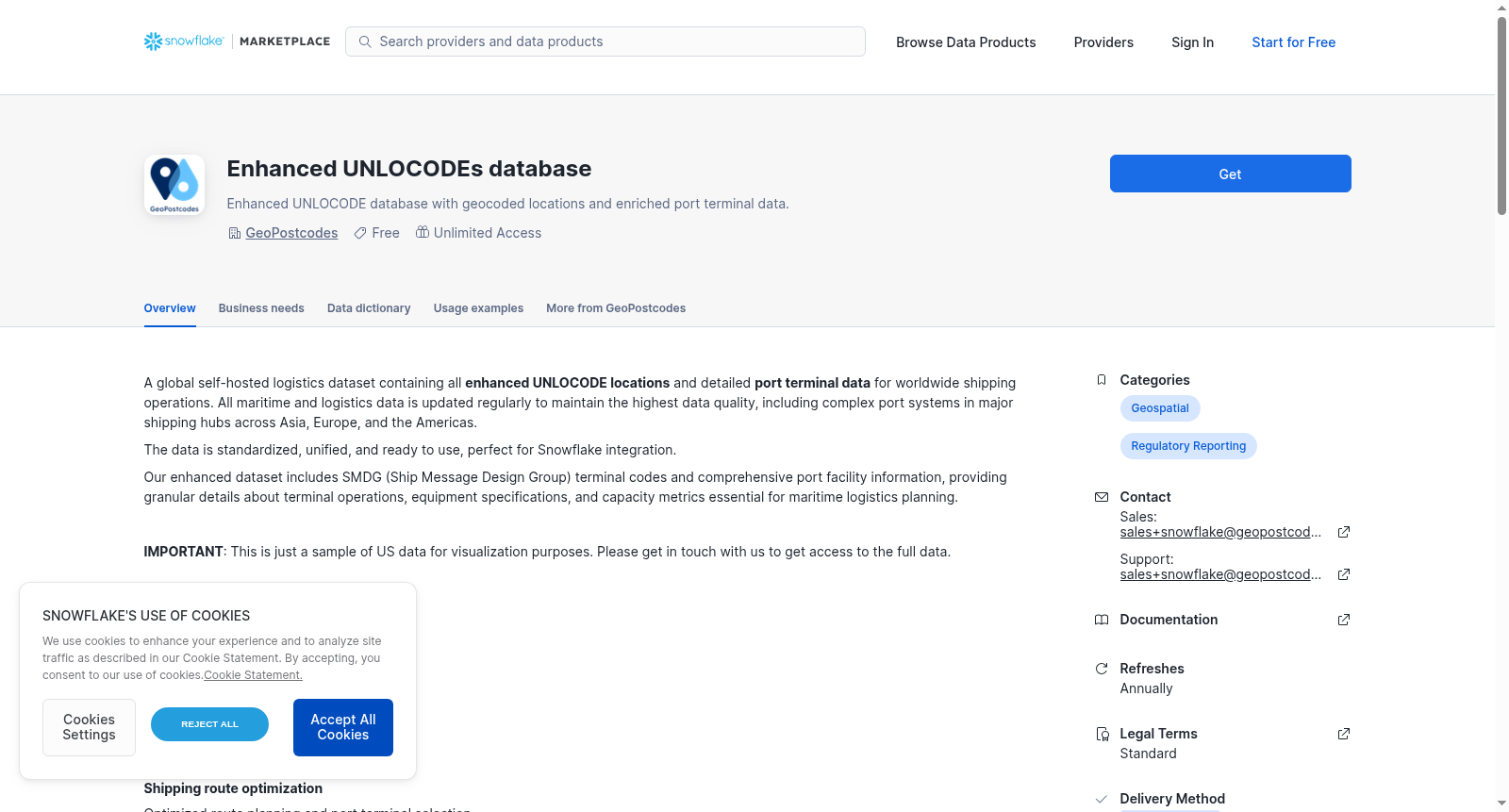Viewport: 1509px width, 812px height.
Task: Click the MARKETPLACE wordmark
Action: (285, 41)
